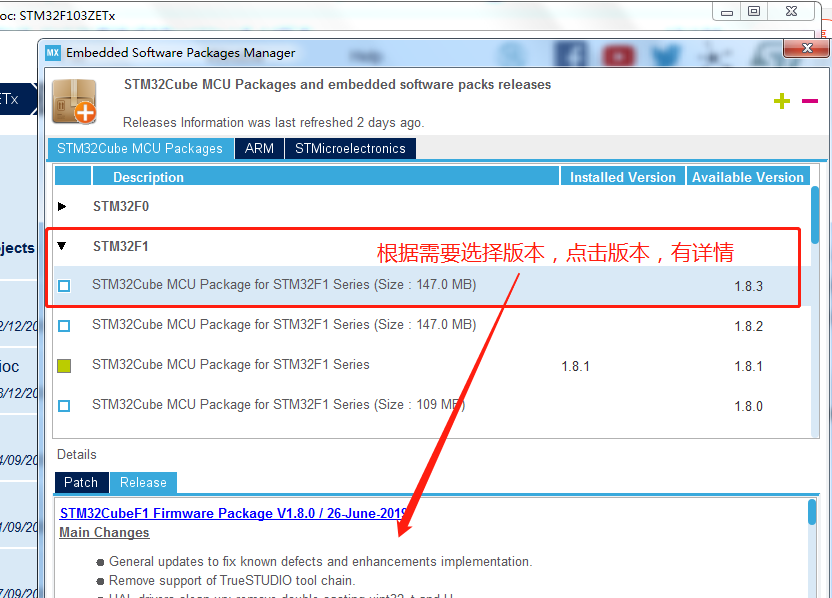
Task: Check the box for version 1.8.3 package
Action: [x=64, y=285]
